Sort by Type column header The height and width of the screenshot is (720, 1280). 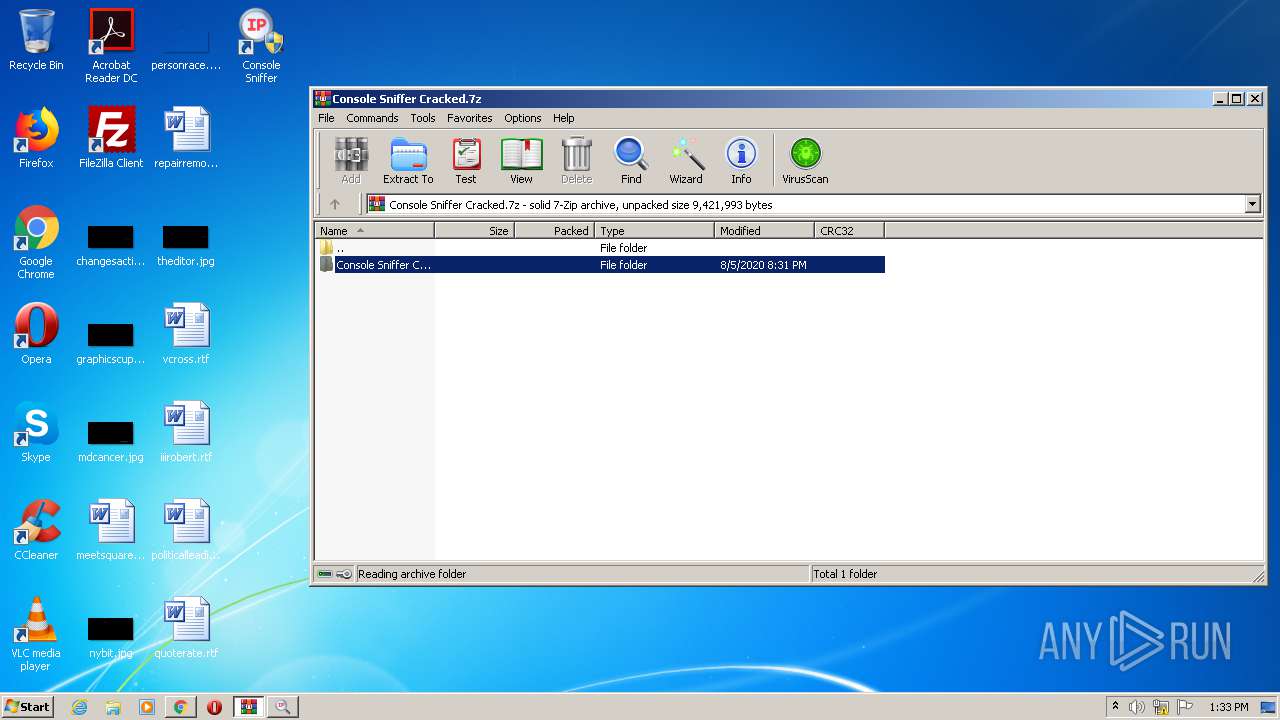[x=655, y=230]
